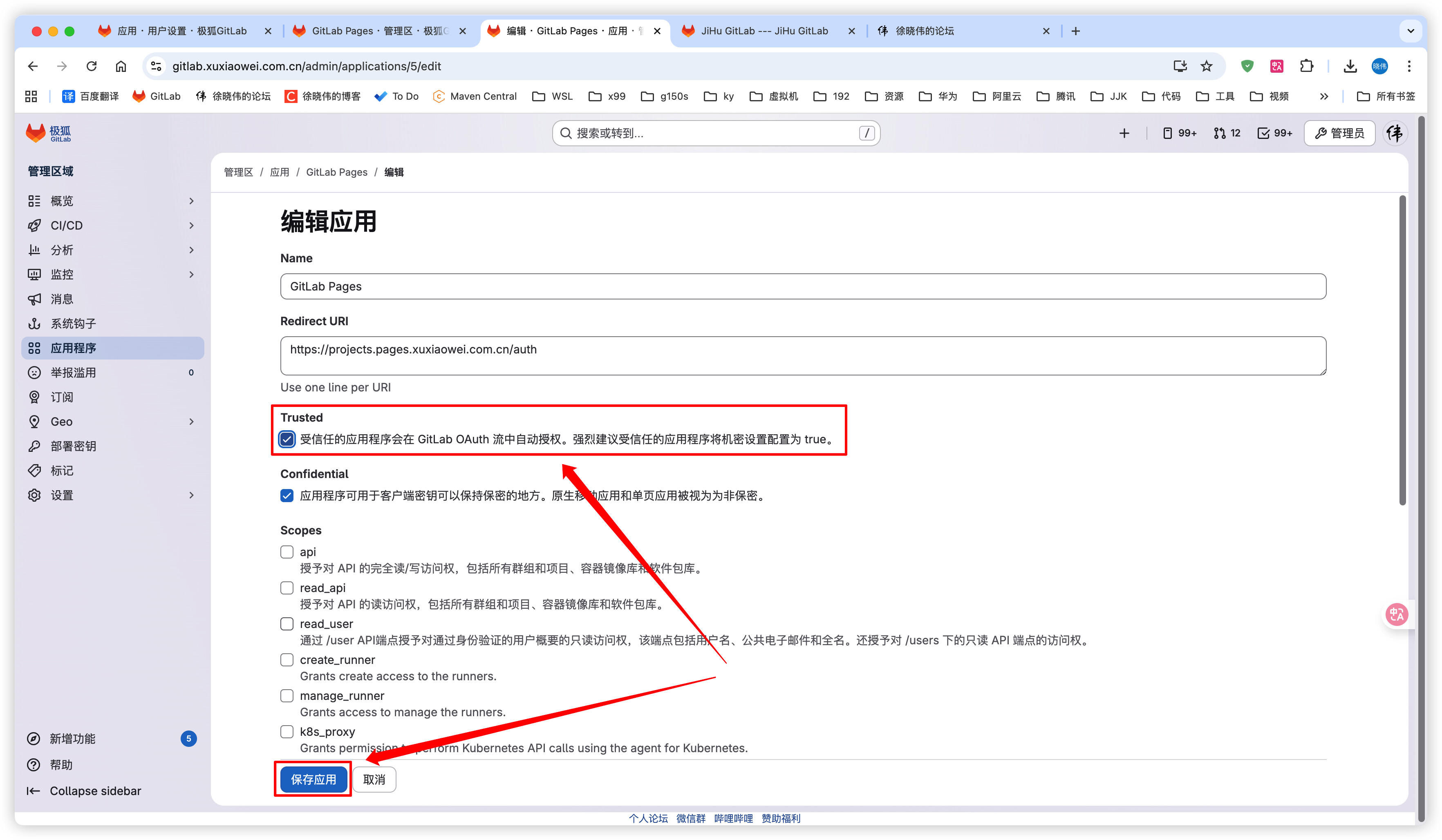
Task: Enable the read_api scope checkbox
Action: pyautogui.click(x=287, y=588)
